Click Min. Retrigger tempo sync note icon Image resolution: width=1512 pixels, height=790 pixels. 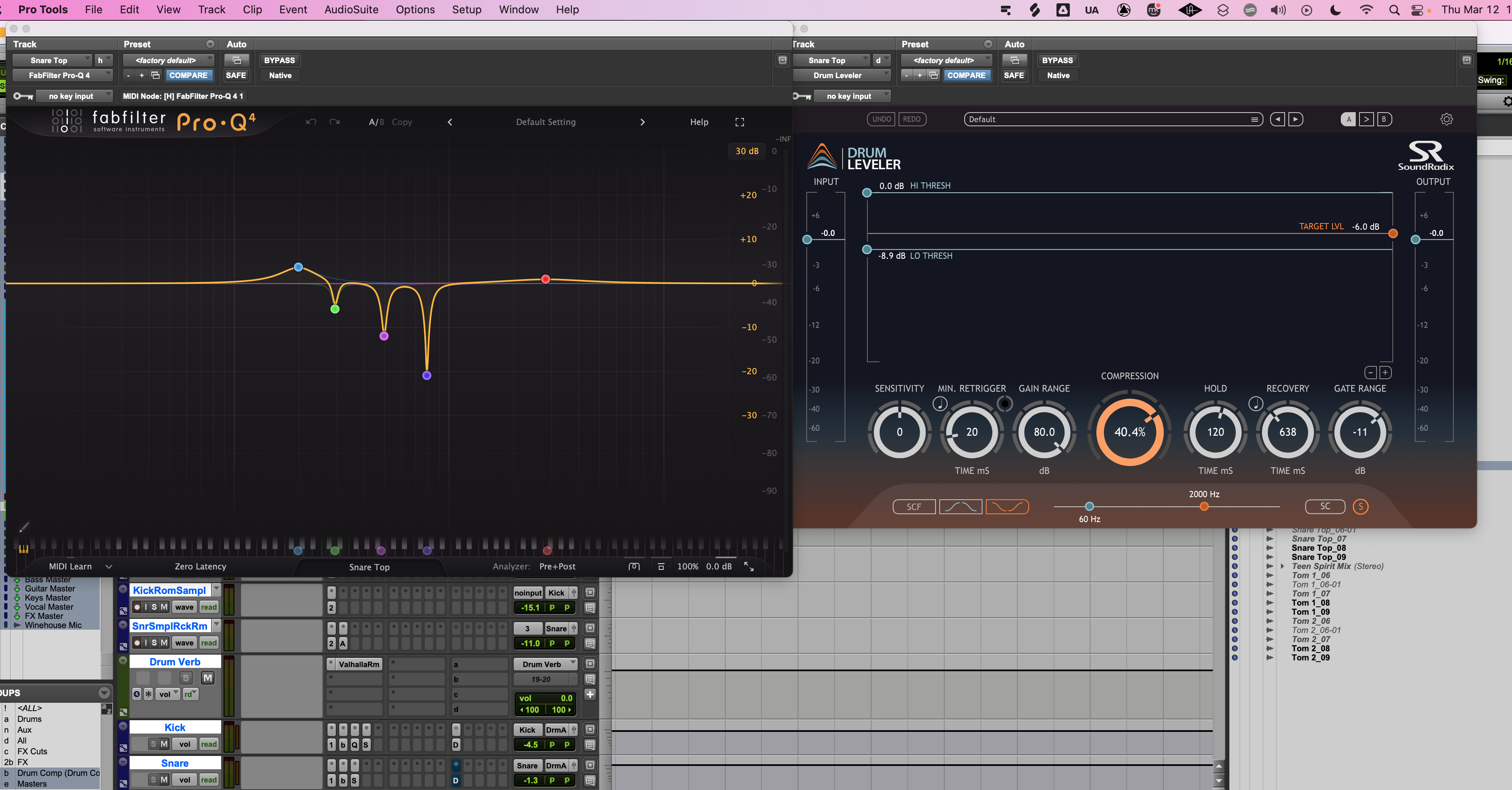point(940,403)
